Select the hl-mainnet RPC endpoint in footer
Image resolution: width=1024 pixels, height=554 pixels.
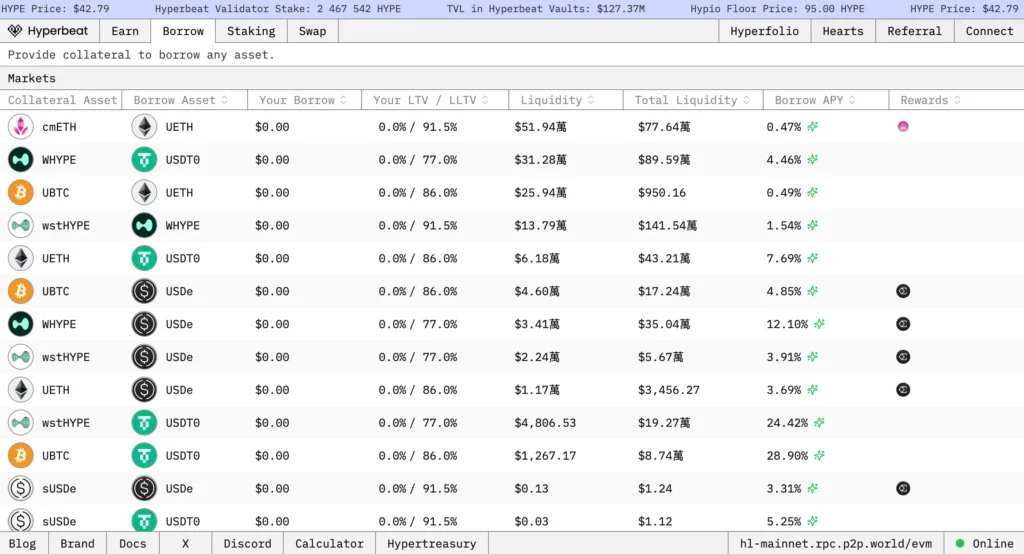pyautogui.click(x=835, y=544)
